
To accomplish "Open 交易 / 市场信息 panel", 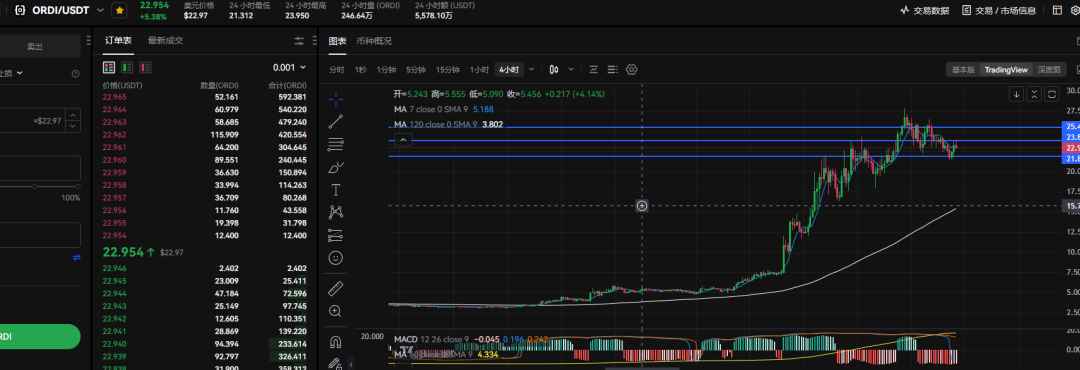I will point(999,10).
